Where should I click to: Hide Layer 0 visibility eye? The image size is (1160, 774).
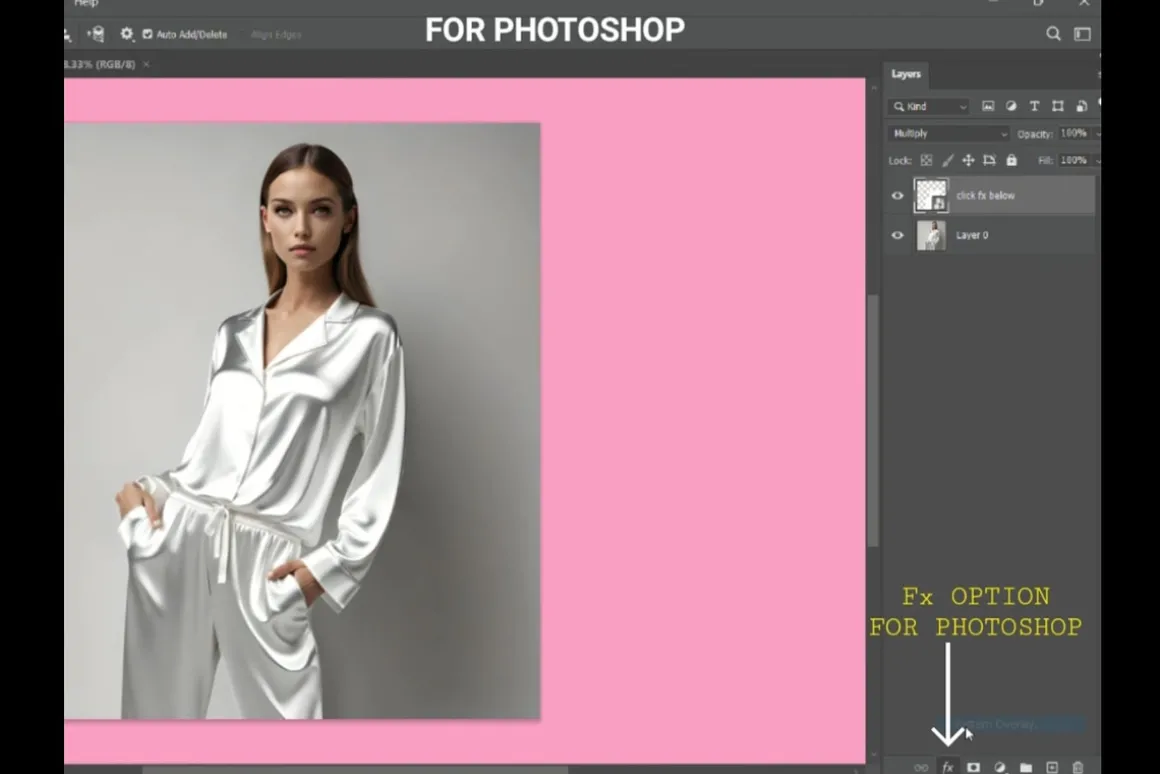897,235
